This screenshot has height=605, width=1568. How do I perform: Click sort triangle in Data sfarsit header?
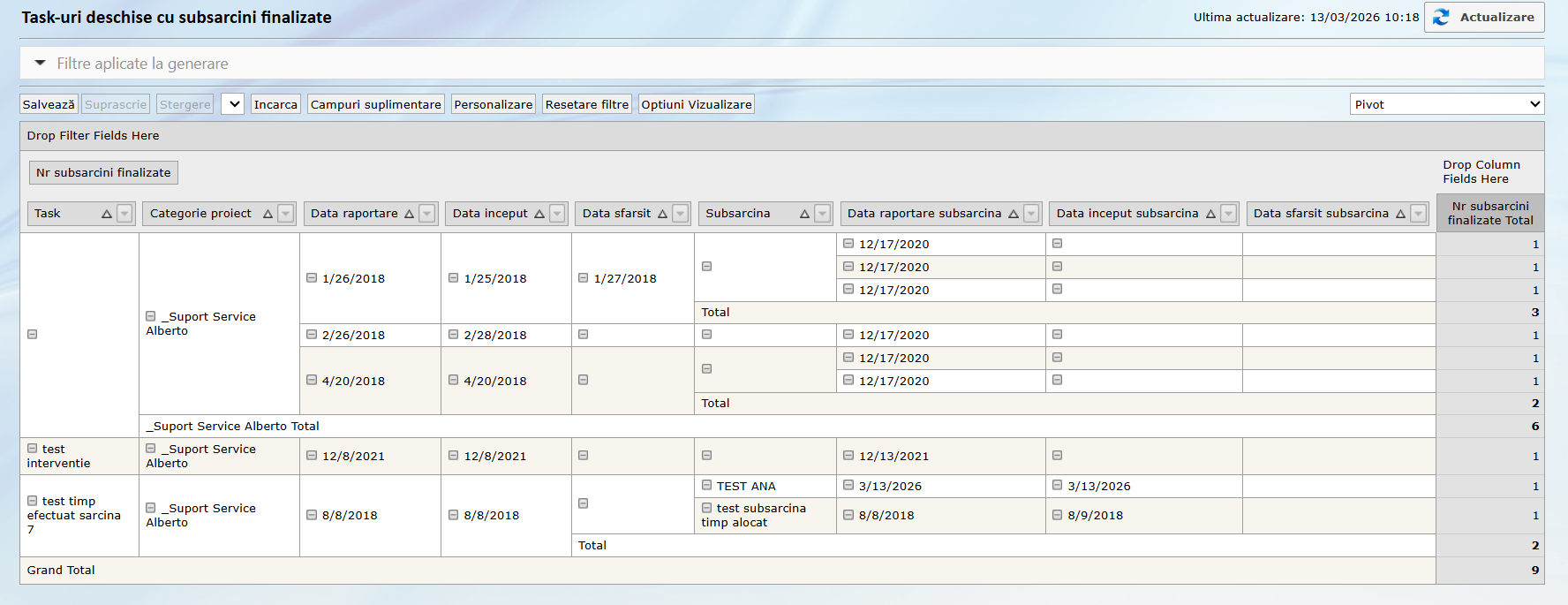pyautogui.click(x=662, y=214)
